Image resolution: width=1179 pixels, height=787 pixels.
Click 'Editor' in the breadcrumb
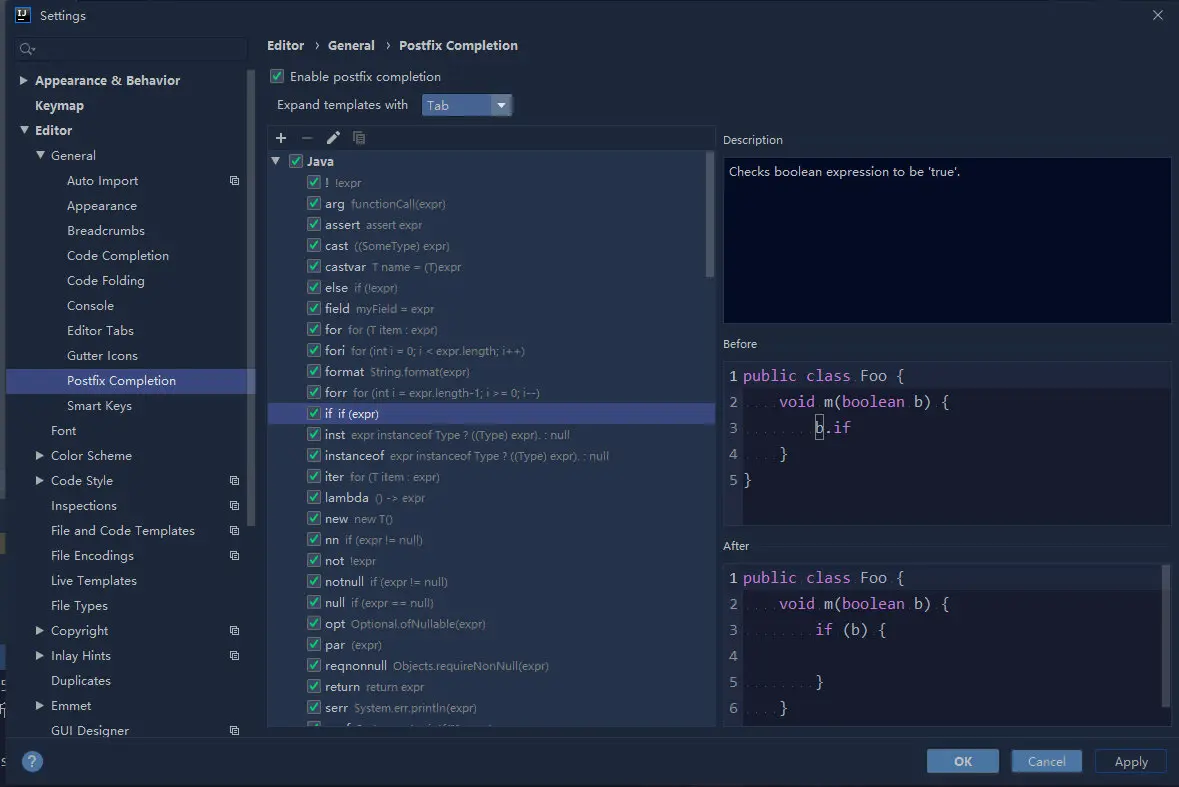[x=286, y=45]
